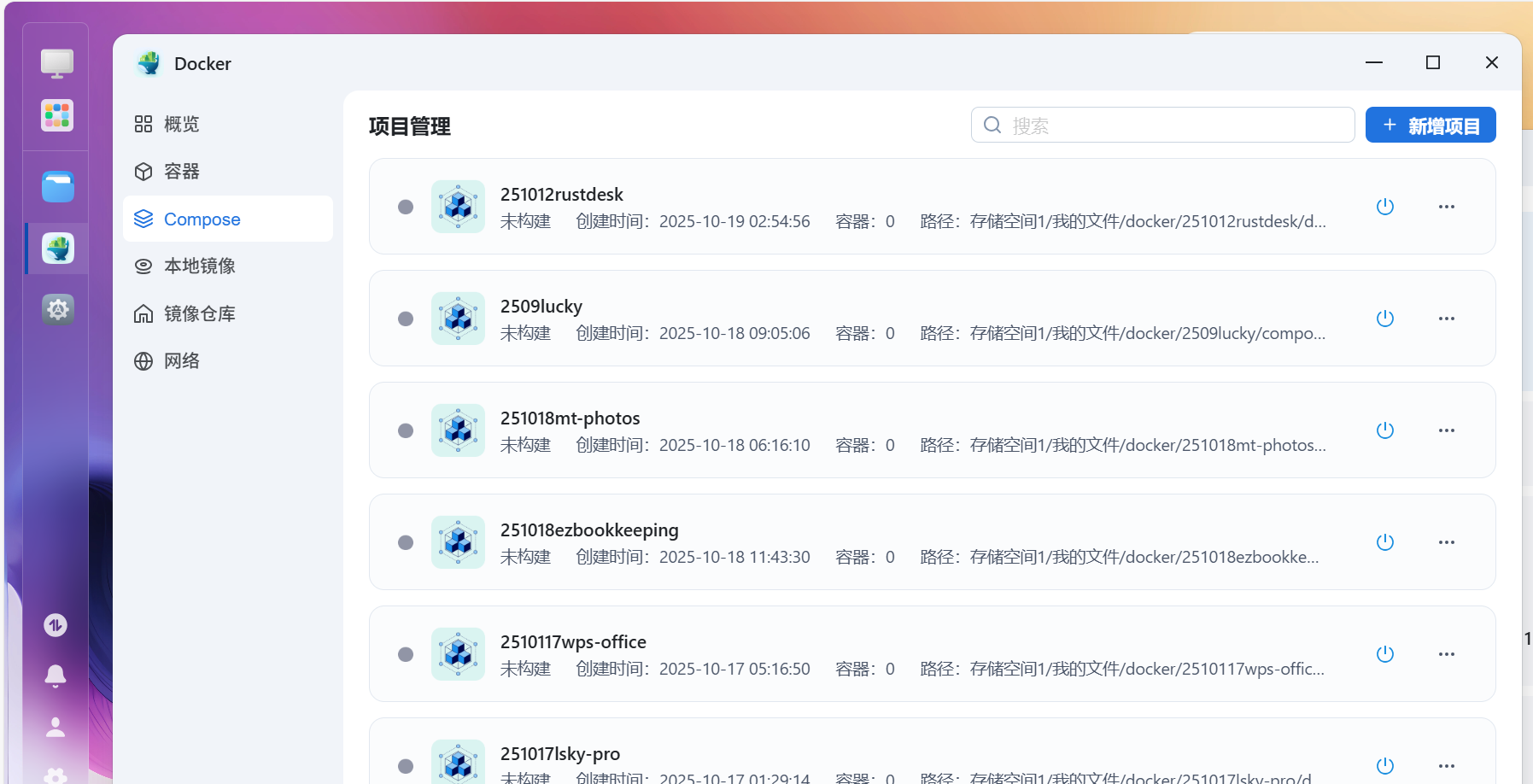Screen dimensions: 1533x784
Task: Click the gray status dot of 251018mt-photos
Action: click(x=406, y=430)
